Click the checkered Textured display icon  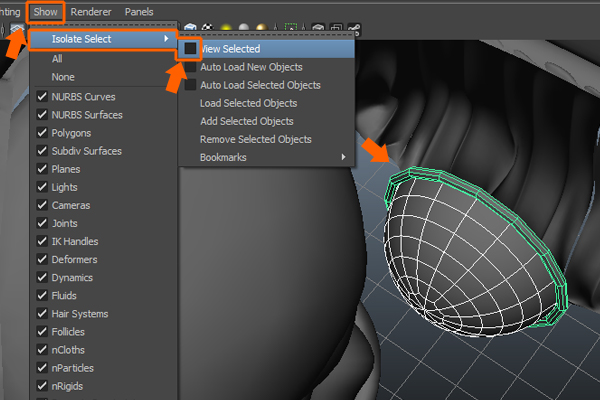coord(207,27)
